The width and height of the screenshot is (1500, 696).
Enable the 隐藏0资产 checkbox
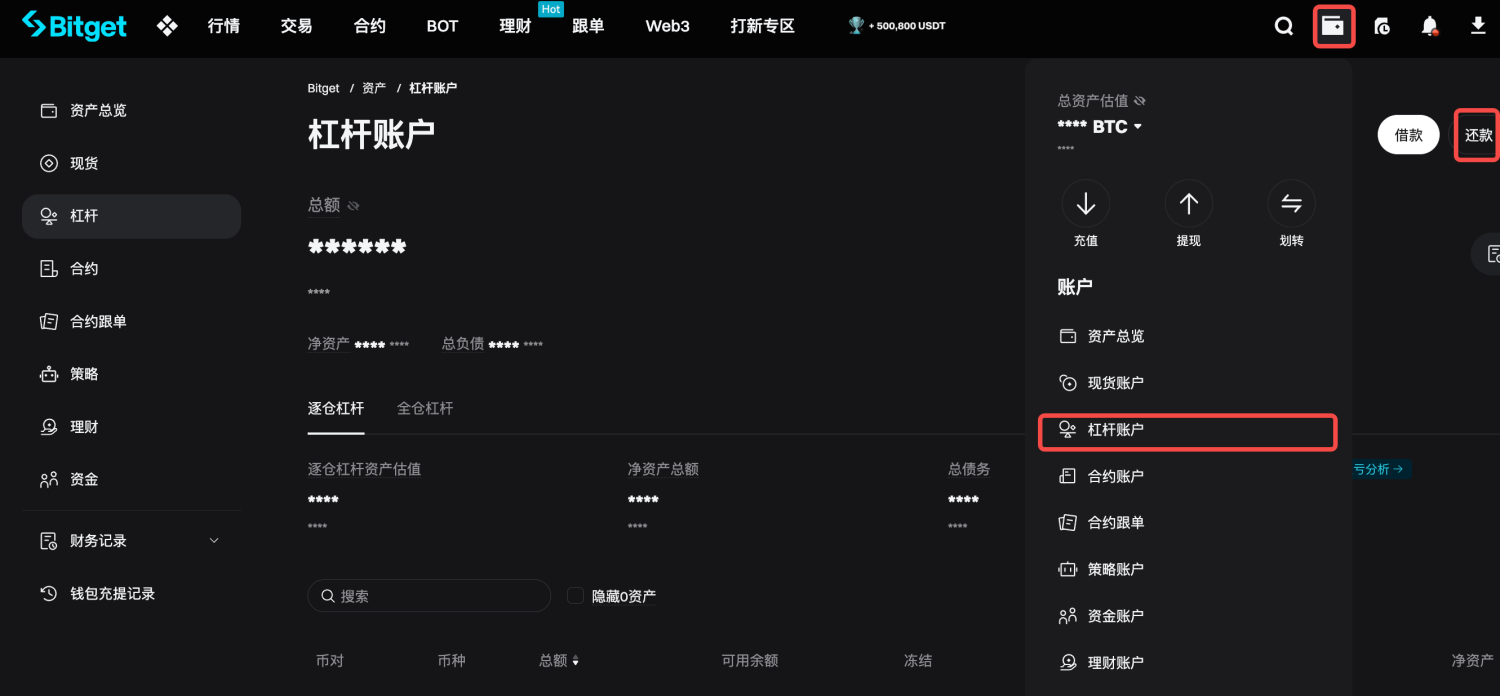pyautogui.click(x=575, y=595)
